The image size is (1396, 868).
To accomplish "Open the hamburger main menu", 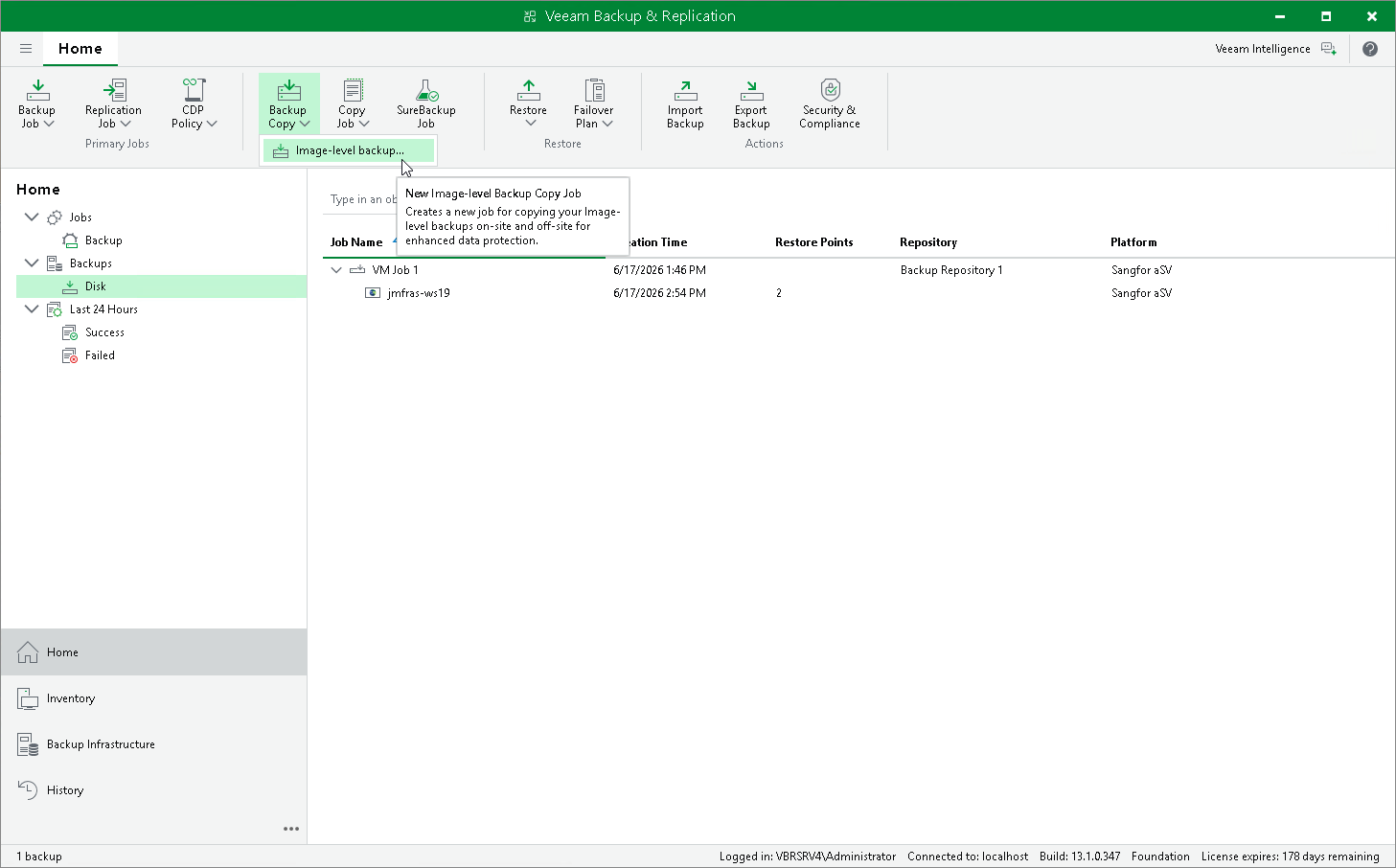I will pyautogui.click(x=26, y=49).
